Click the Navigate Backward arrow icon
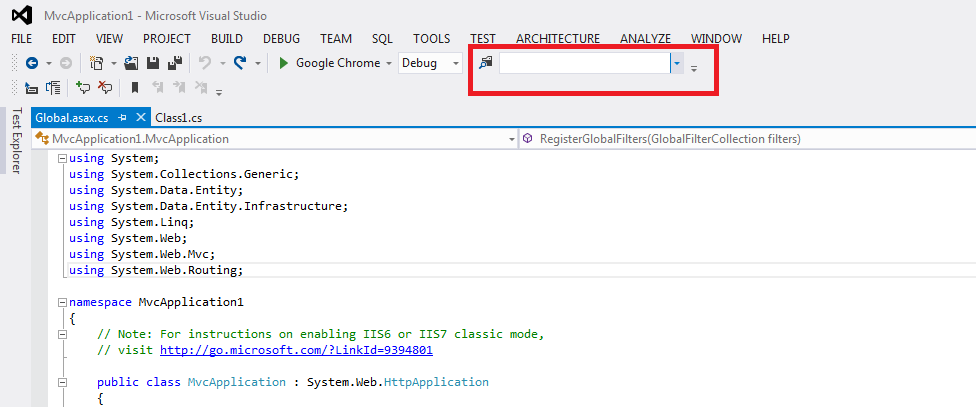 (x=32, y=63)
